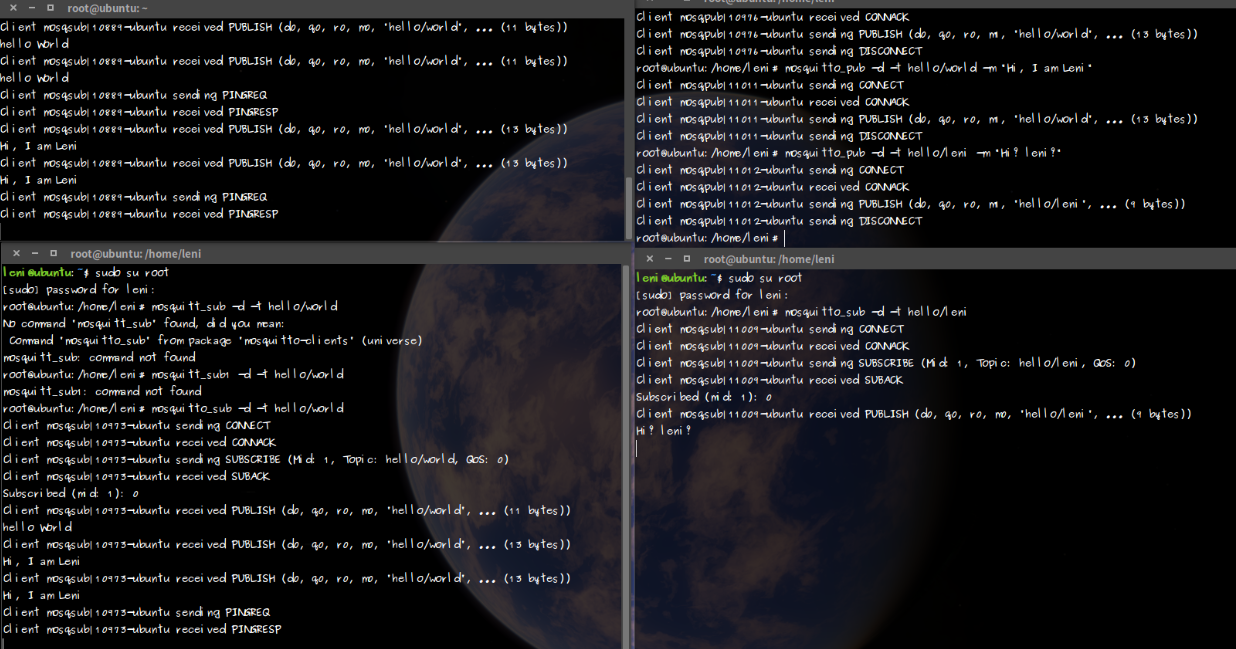Viewport: 1236px width, 649px height.
Task: Click line 'mosqpub|11011-ubuntu sending CONNECT'
Action: click(x=769, y=85)
